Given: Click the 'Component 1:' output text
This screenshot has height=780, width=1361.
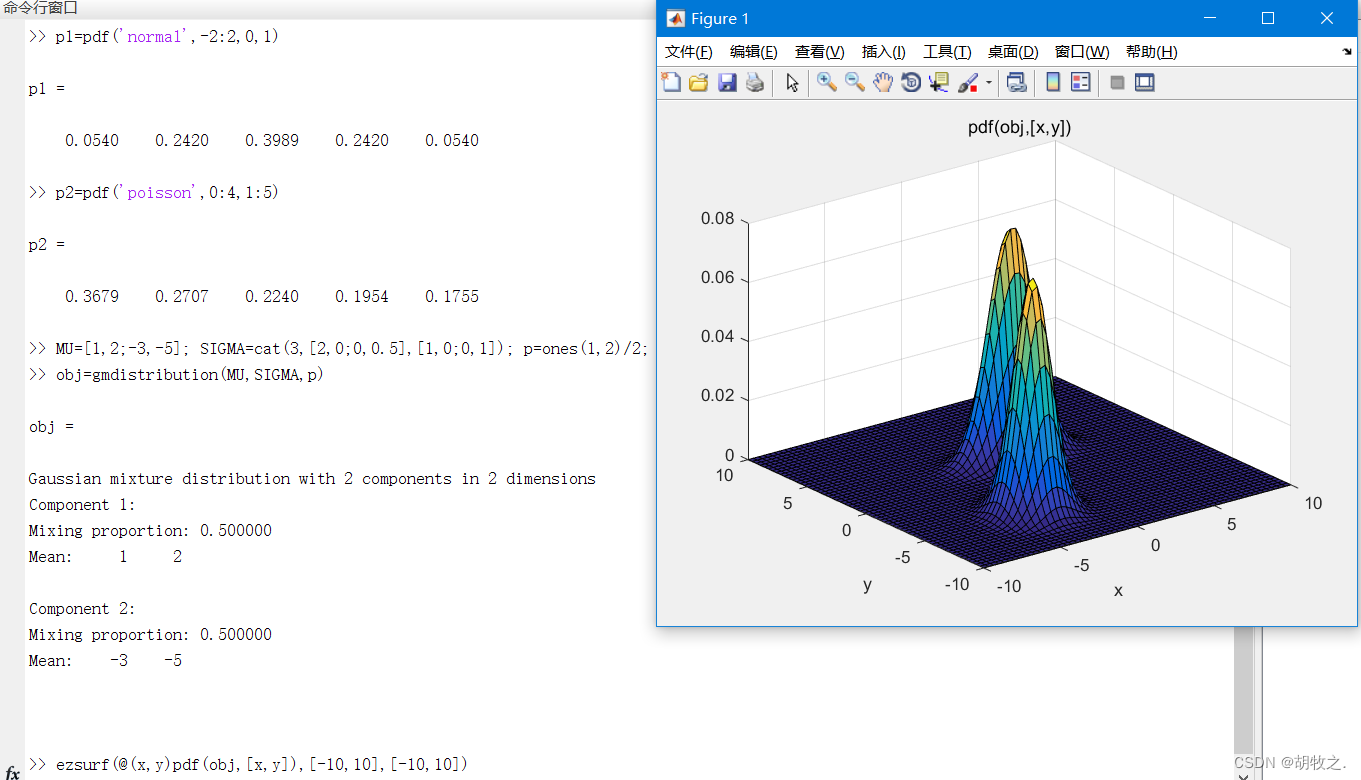Looking at the screenshot, I should click(82, 505).
